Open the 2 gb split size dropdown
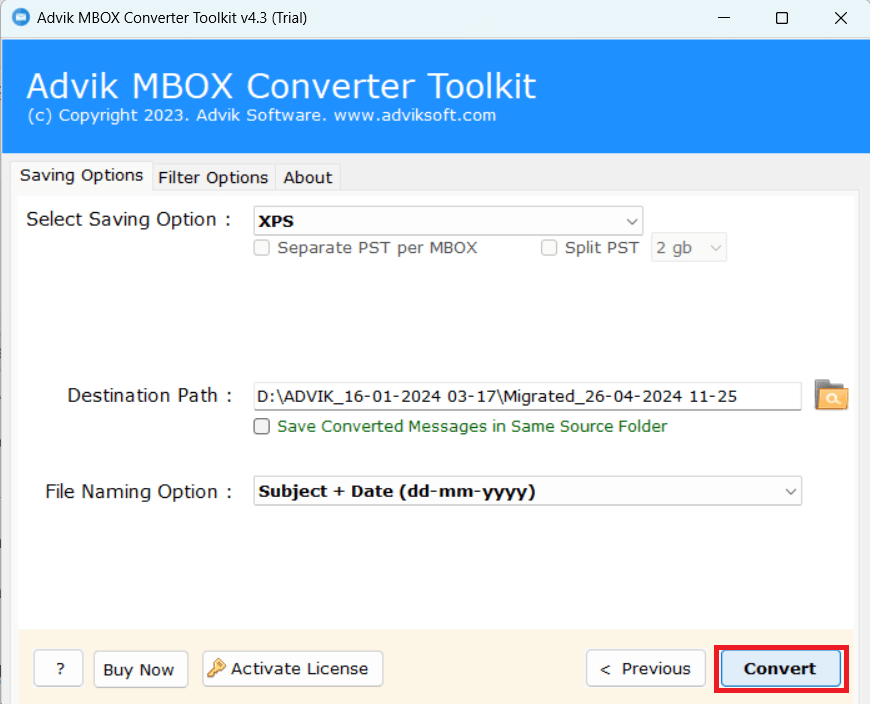The width and height of the screenshot is (870, 704). 689,247
